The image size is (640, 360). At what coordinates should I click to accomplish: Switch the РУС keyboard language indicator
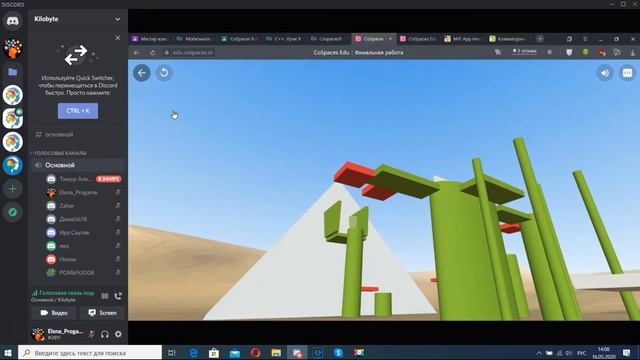pos(582,353)
